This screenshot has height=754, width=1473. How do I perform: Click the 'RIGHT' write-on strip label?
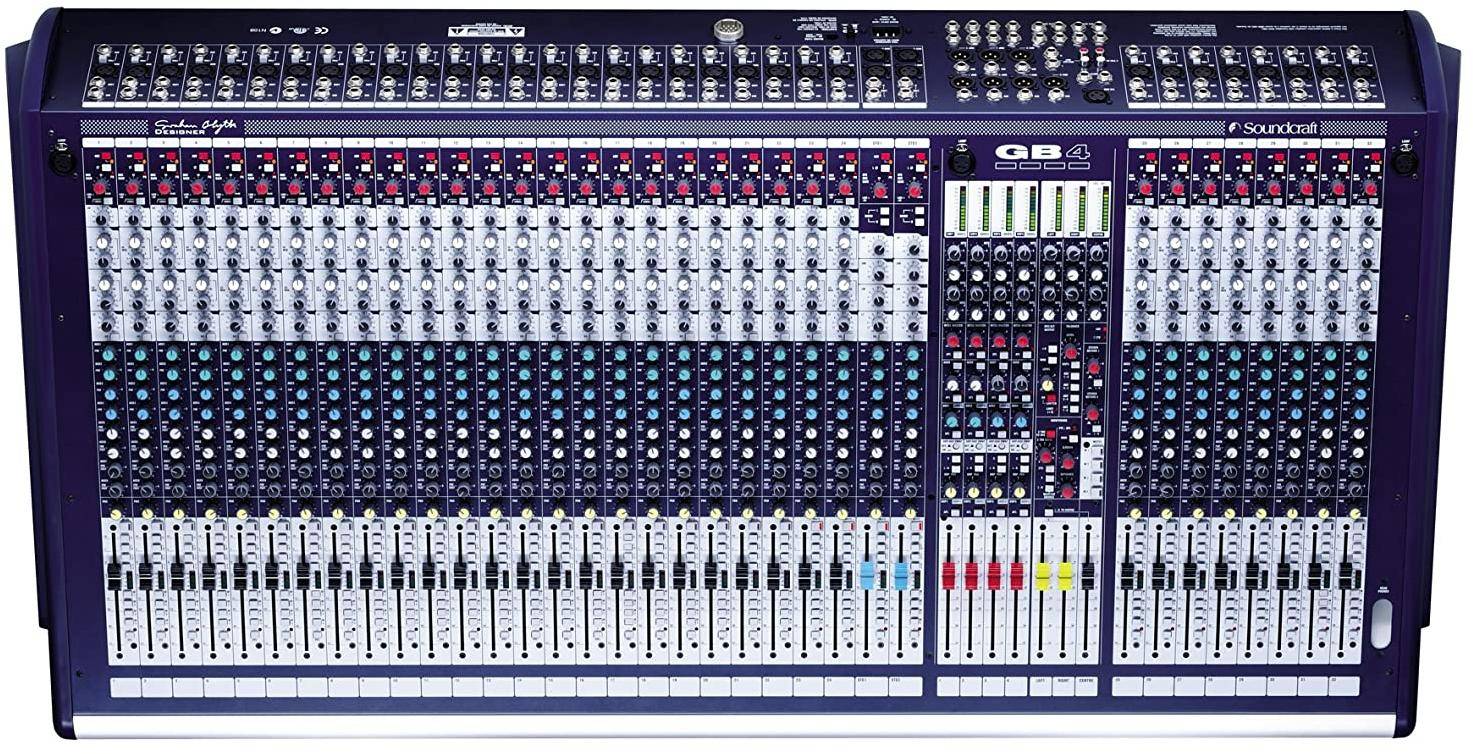pos(1064,688)
